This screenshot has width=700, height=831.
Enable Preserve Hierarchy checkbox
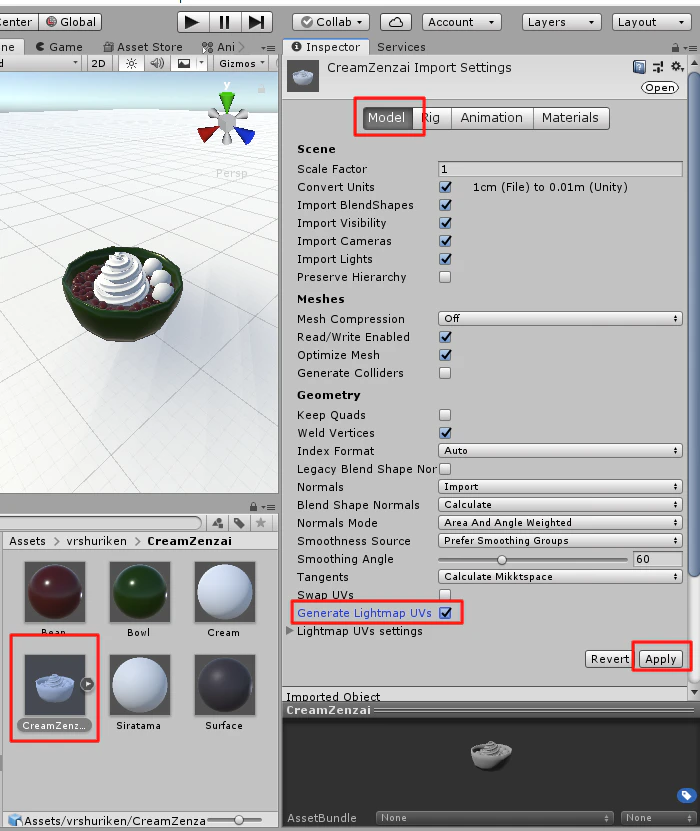(445, 277)
